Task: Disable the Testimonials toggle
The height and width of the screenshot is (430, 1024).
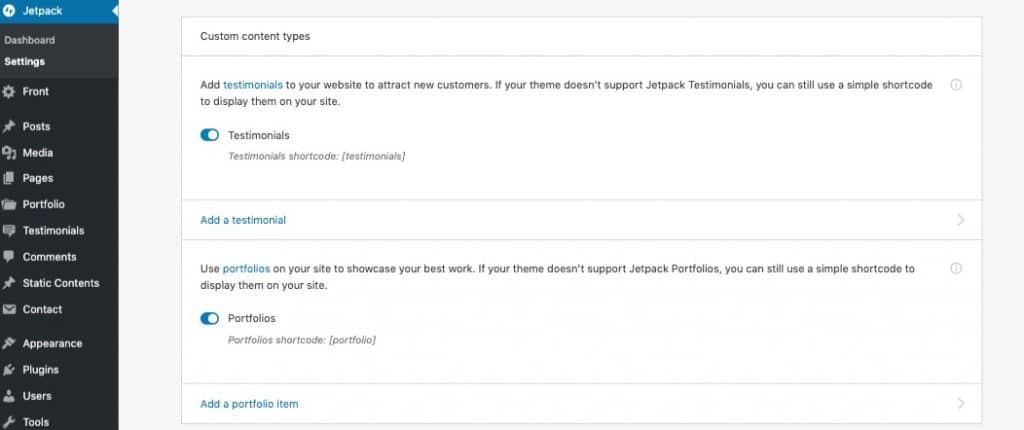Action: tap(210, 135)
